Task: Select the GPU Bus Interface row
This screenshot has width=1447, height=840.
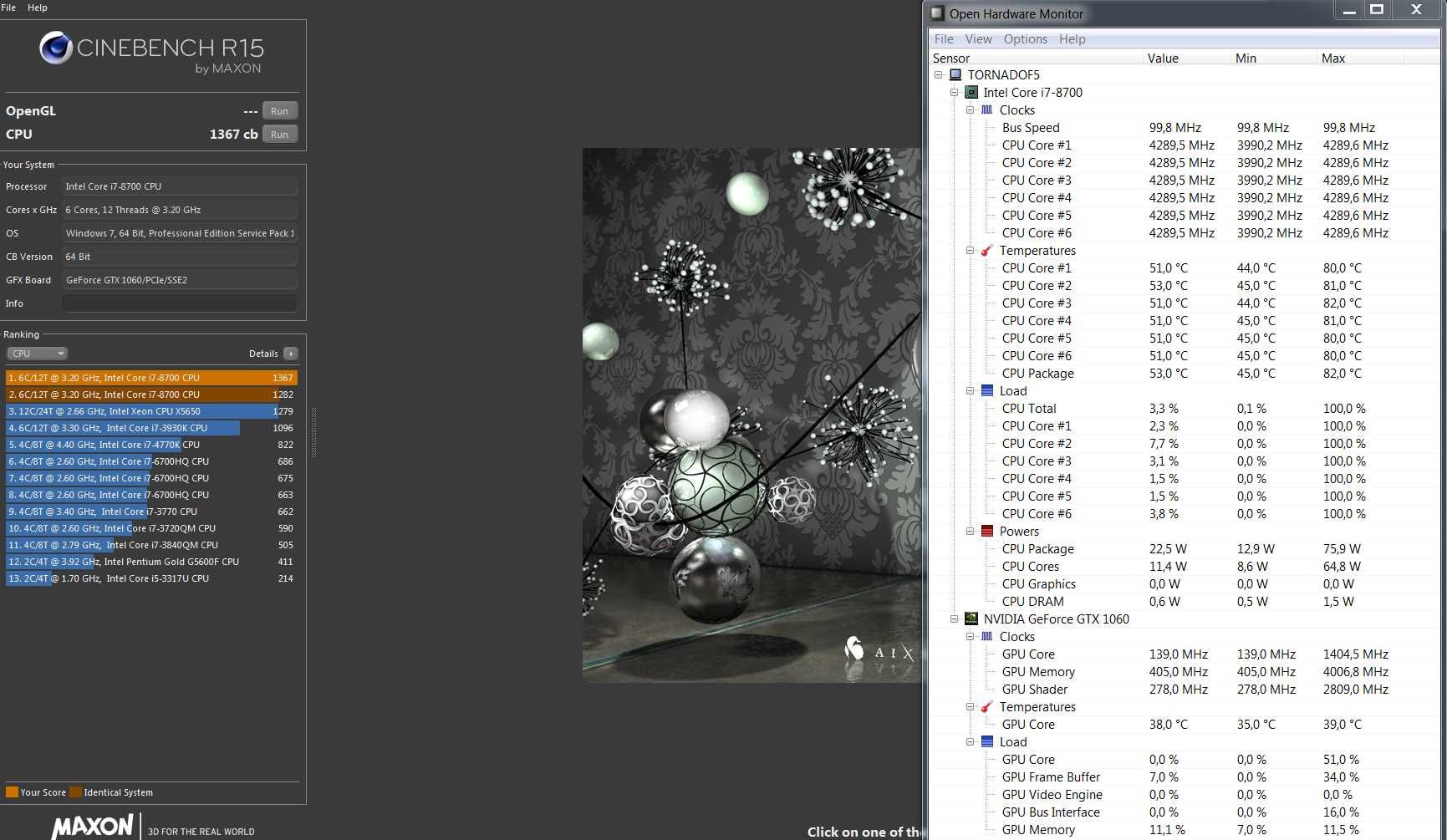Action: point(1184,812)
